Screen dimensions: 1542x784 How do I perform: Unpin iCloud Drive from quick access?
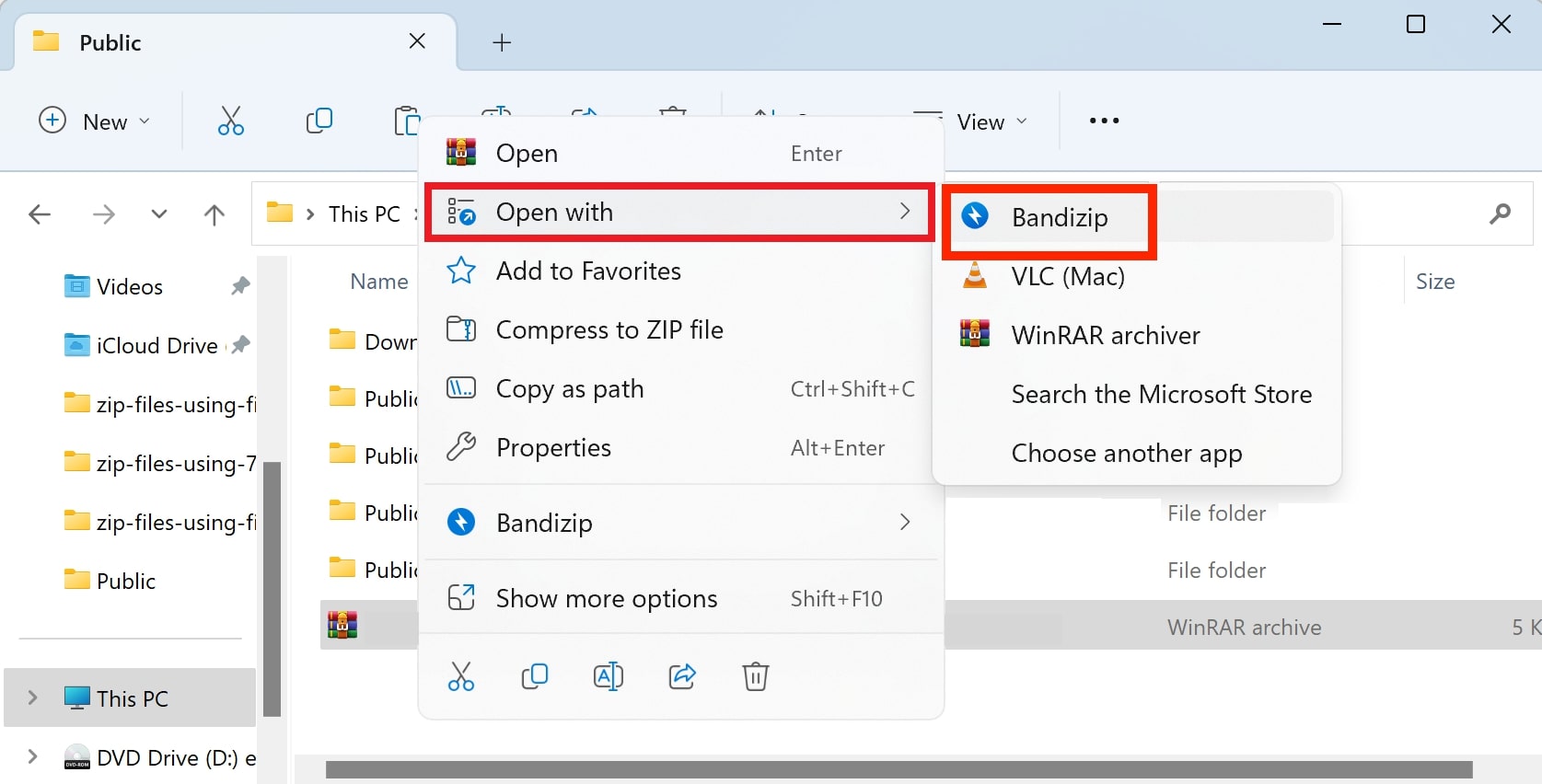240,345
